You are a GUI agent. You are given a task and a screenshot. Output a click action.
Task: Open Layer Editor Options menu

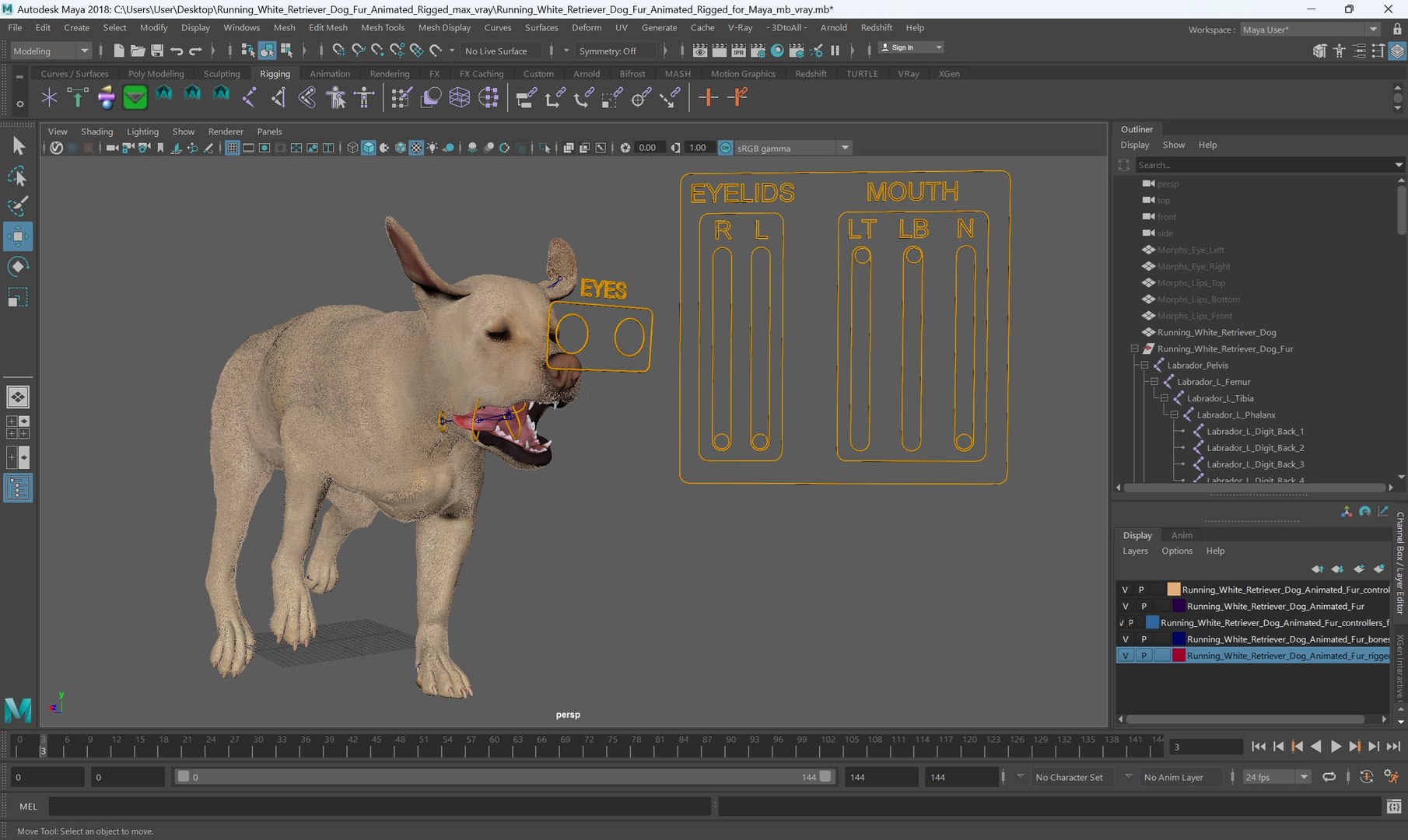point(1176,551)
